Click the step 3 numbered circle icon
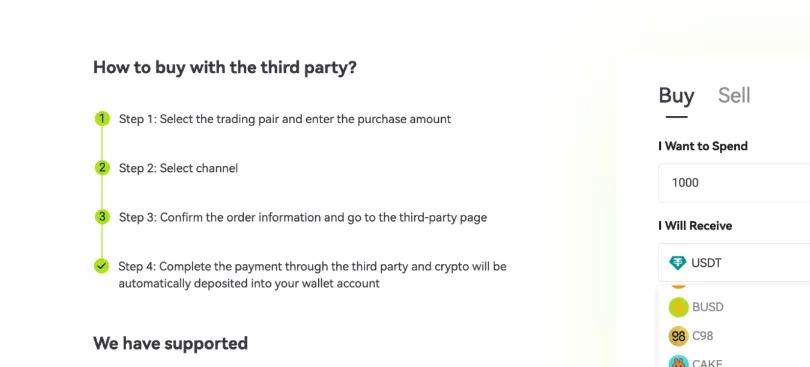Image resolution: width=810 pixels, height=367 pixels. click(x=102, y=217)
